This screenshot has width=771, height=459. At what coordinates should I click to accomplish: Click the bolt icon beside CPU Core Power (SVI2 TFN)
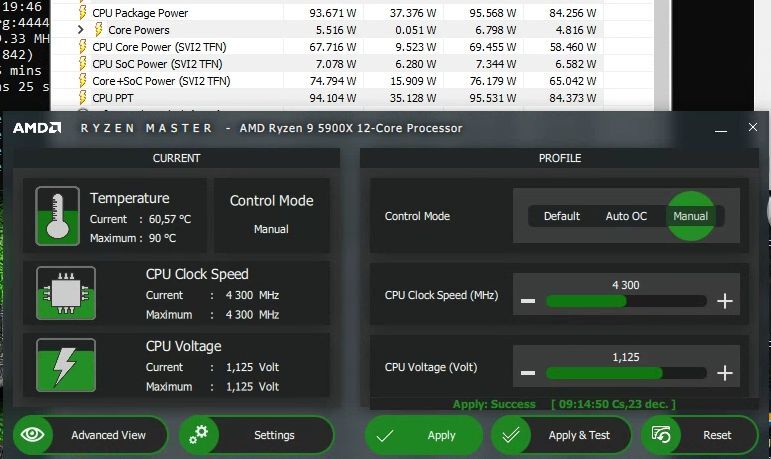pos(83,47)
